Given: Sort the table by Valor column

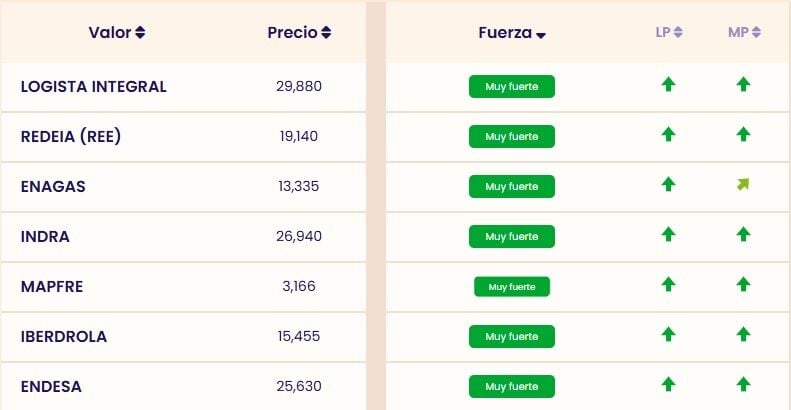Looking at the screenshot, I should (117, 32).
